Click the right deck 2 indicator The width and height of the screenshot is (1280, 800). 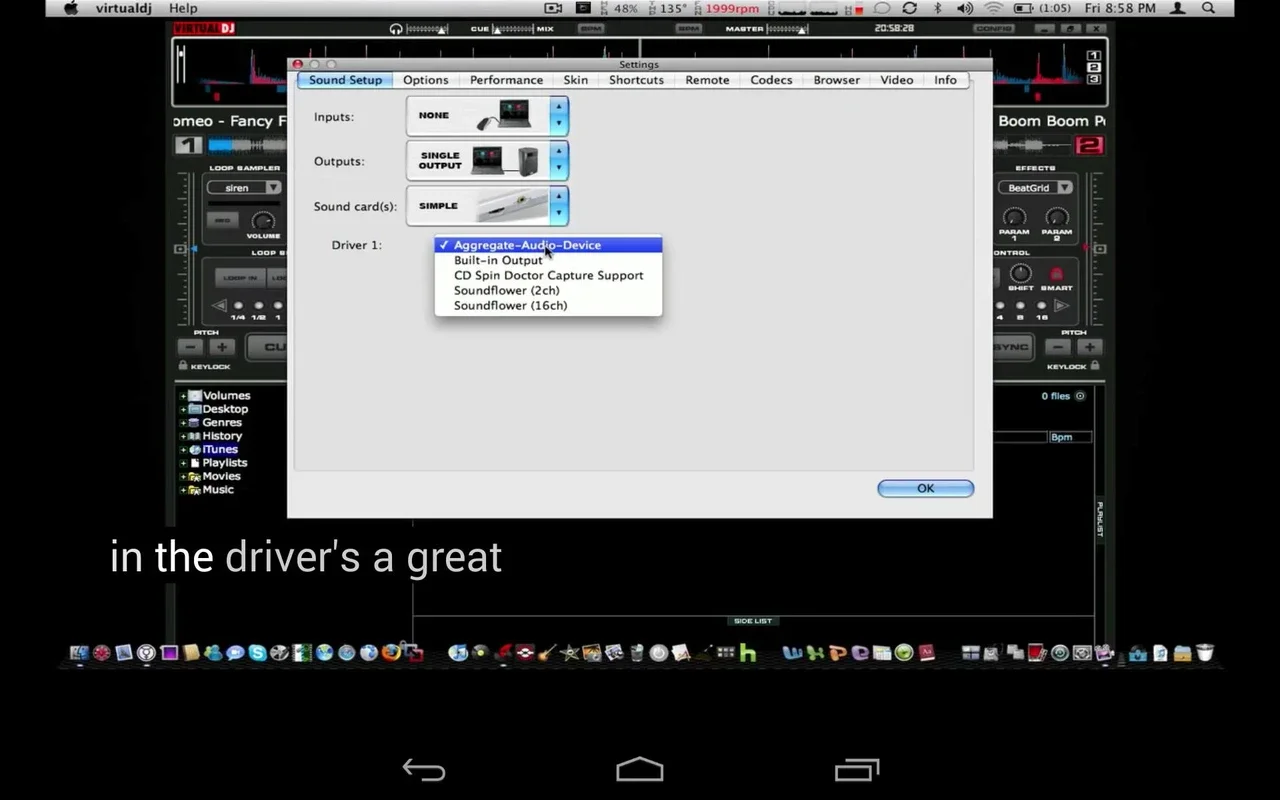pyautogui.click(x=1090, y=145)
